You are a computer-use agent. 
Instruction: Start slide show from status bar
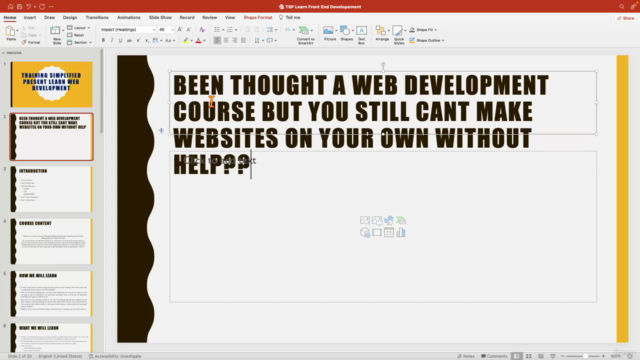coord(553,356)
